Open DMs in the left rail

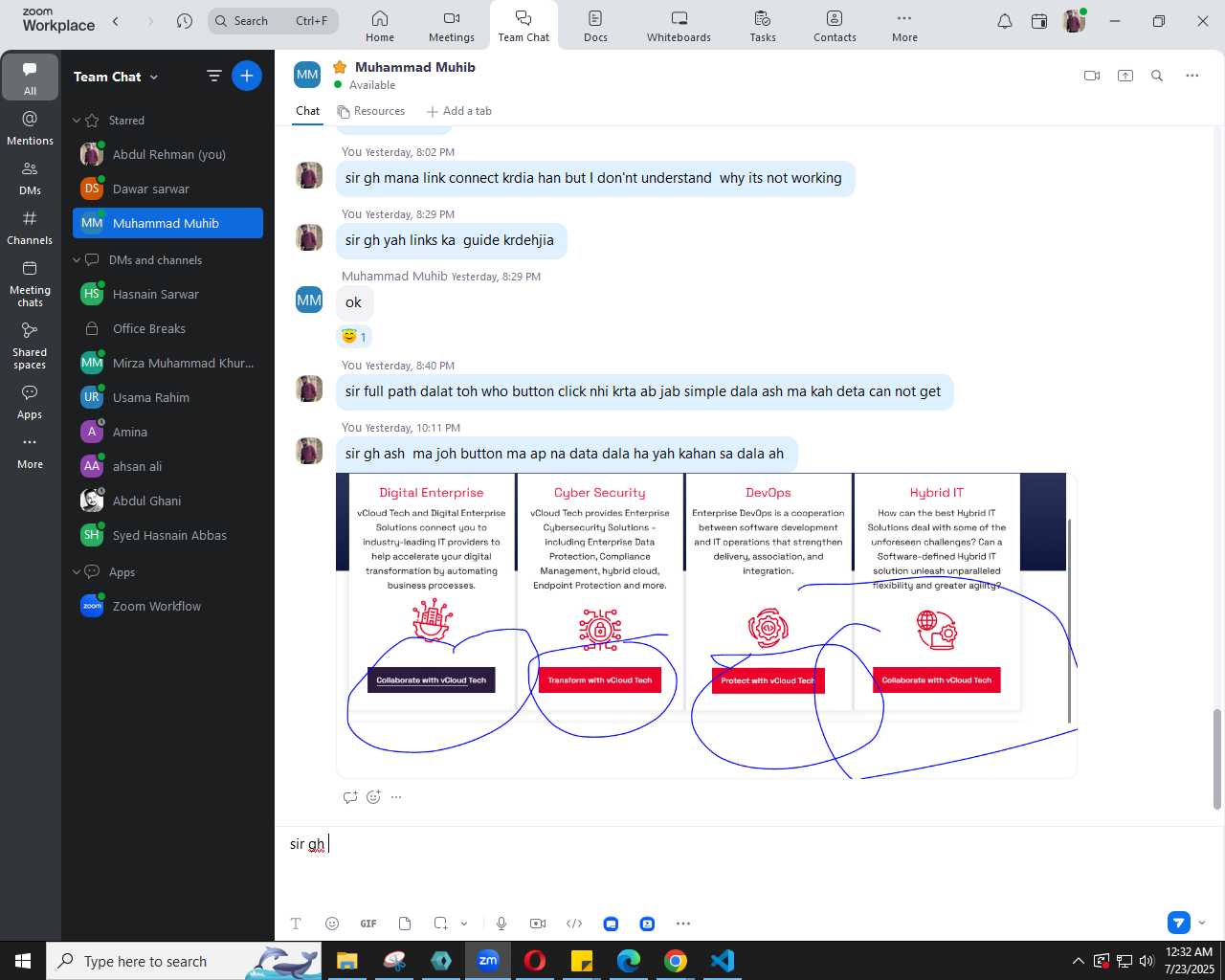tap(30, 178)
